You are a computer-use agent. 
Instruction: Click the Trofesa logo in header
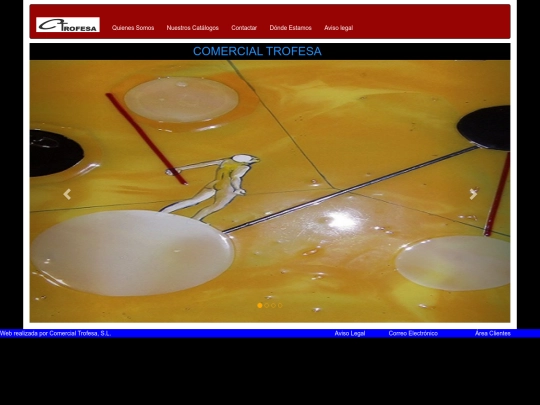click(68, 25)
